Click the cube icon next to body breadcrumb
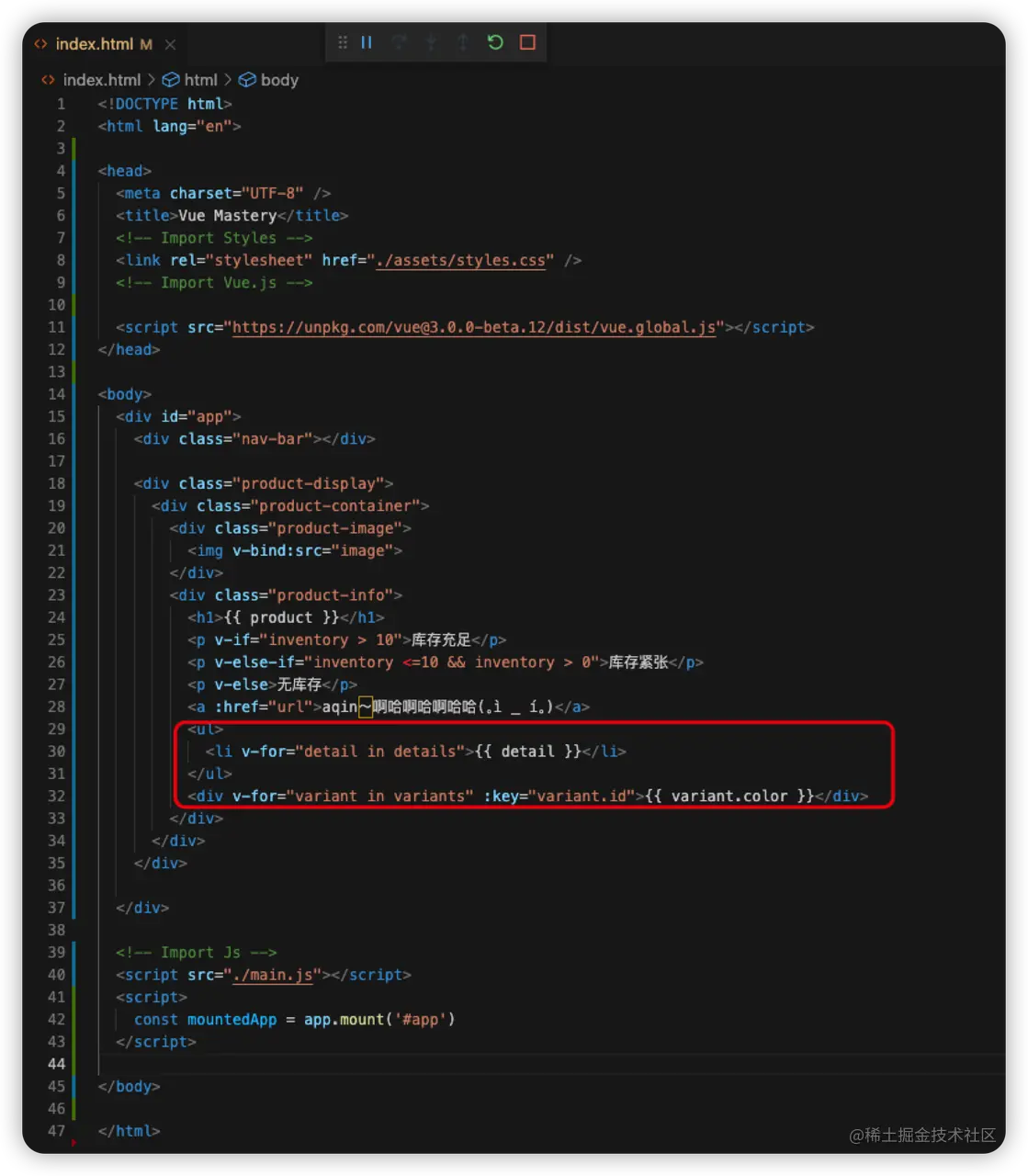 247,80
